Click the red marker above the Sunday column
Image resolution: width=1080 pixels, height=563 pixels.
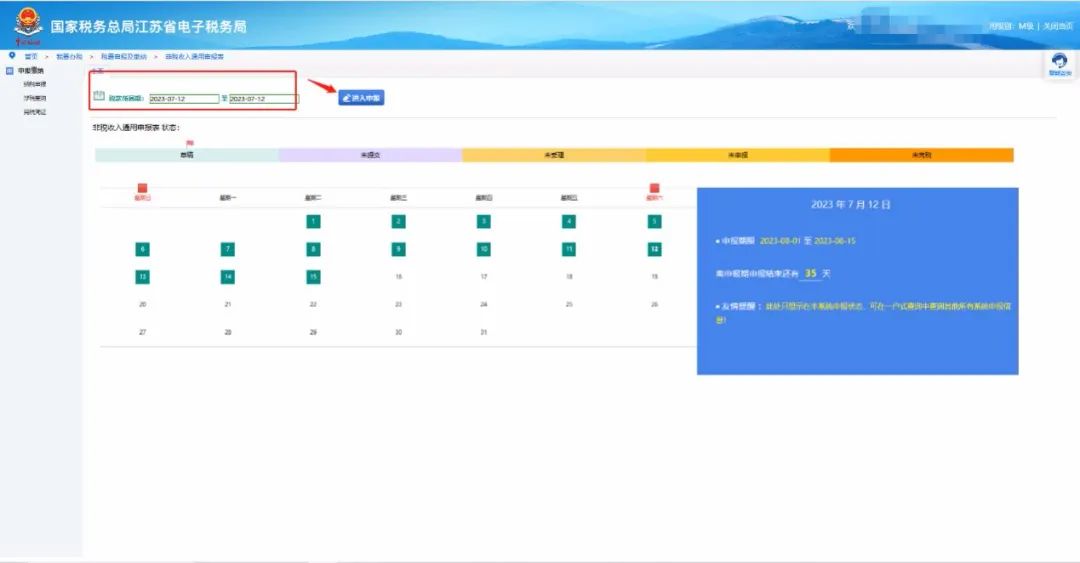(142, 188)
